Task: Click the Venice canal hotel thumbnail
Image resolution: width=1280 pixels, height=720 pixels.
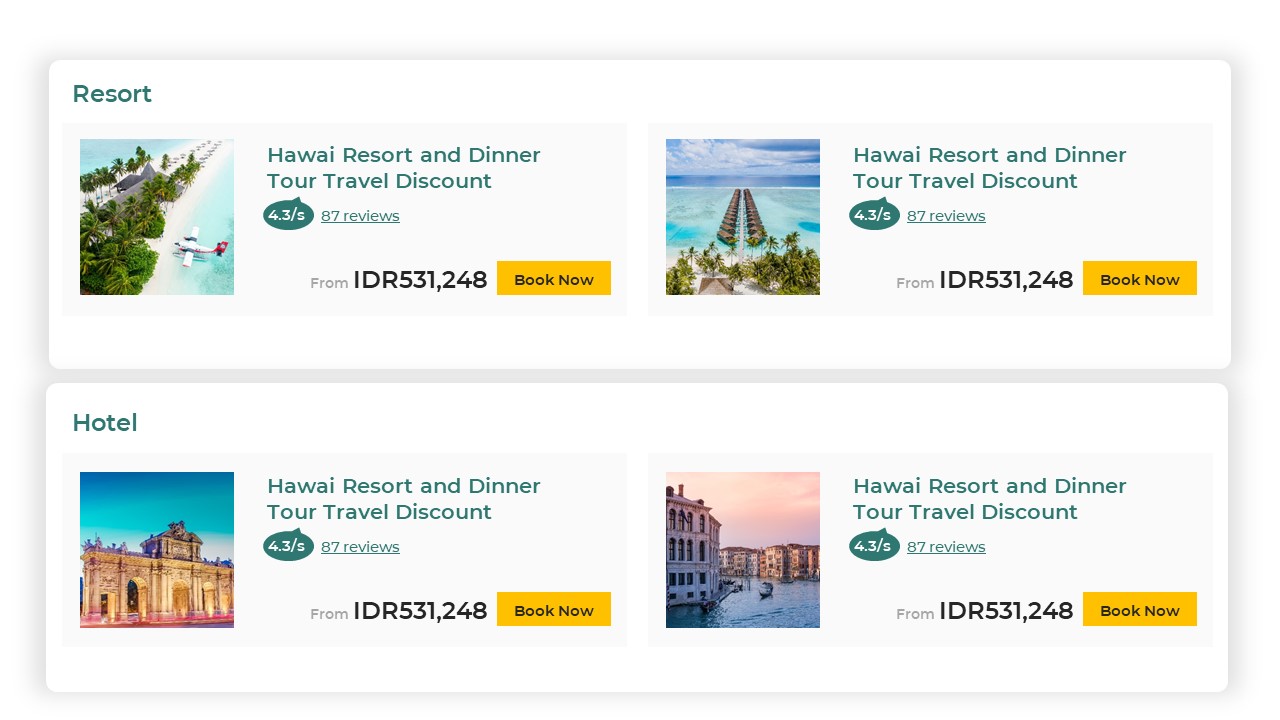Action: coord(743,549)
